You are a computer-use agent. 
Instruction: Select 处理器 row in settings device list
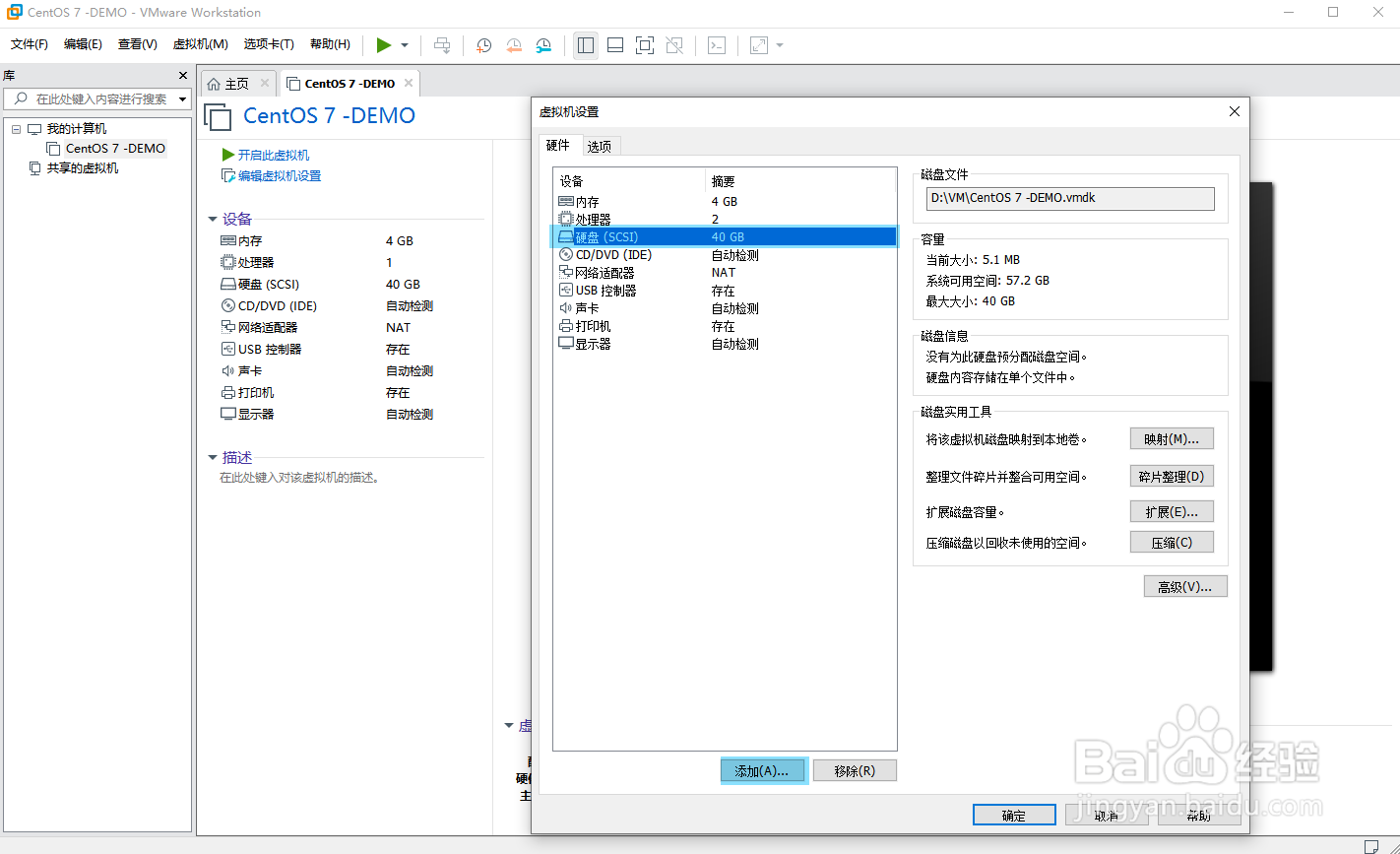pyautogui.click(x=725, y=220)
